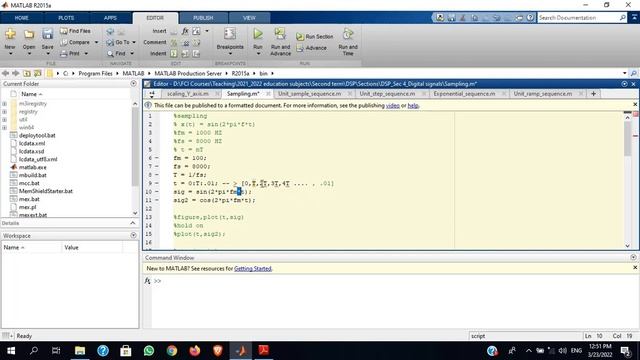The height and width of the screenshot is (360, 640).
Task: Click the Run Section button
Action: 314,37
